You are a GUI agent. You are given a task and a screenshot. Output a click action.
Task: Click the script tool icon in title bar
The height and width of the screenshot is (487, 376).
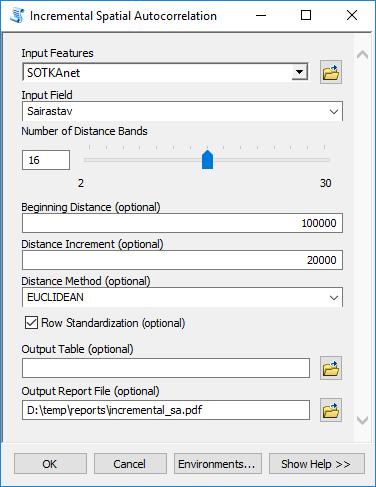coord(17,16)
